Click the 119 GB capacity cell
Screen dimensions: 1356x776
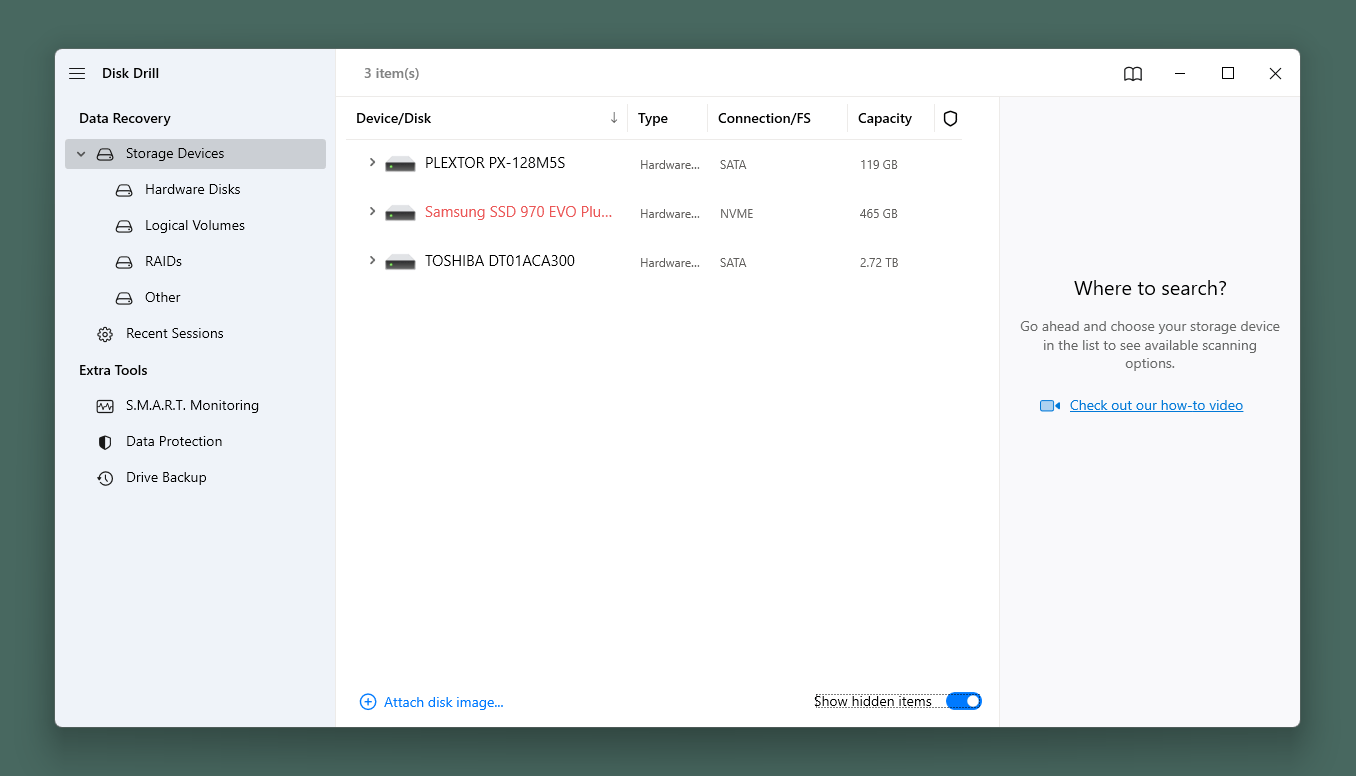(x=879, y=165)
